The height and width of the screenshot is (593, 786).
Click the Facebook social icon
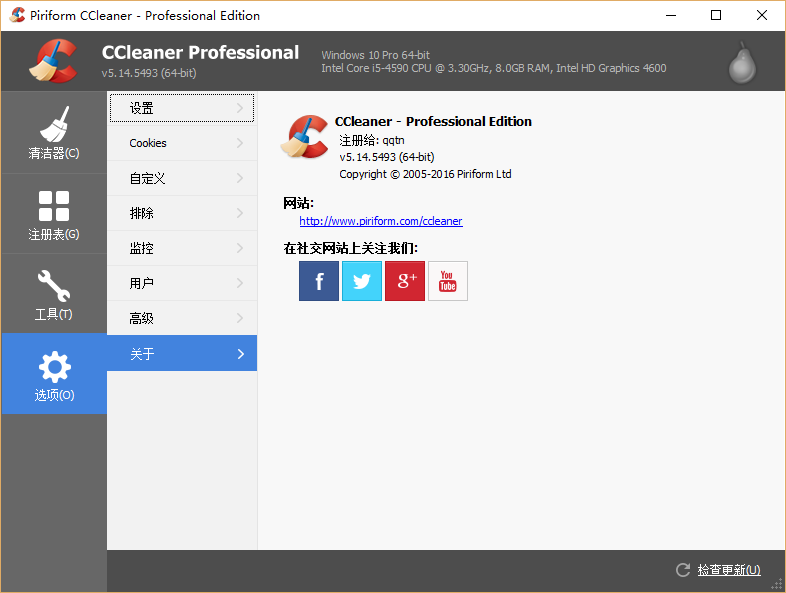click(319, 281)
